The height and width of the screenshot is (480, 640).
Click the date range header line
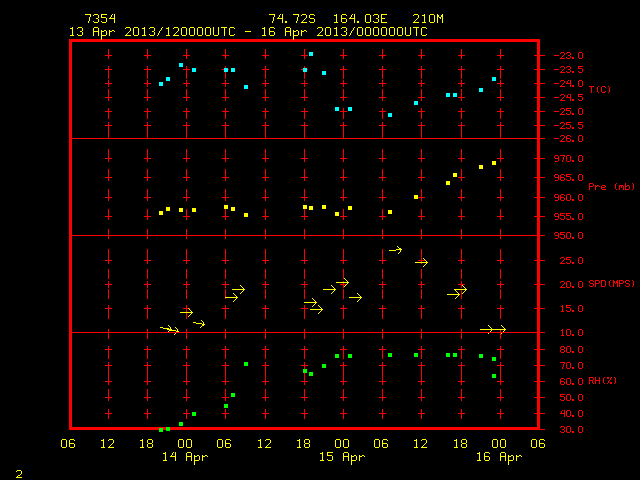tap(248, 32)
